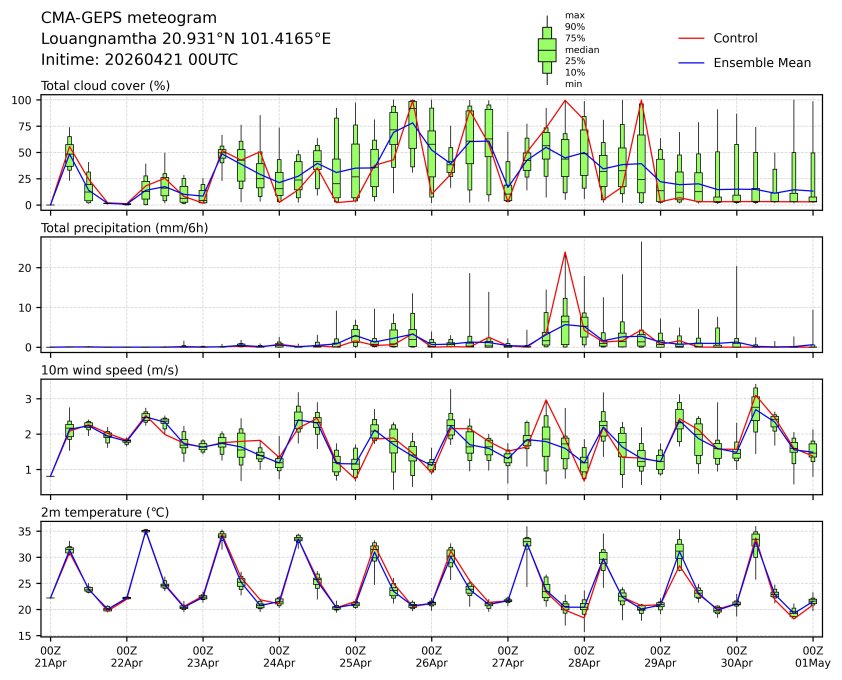The width and height of the screenshot is (842, 680).
Task: Click the '00Z 25Apr' x-axis label
Action: coord(355,656)
